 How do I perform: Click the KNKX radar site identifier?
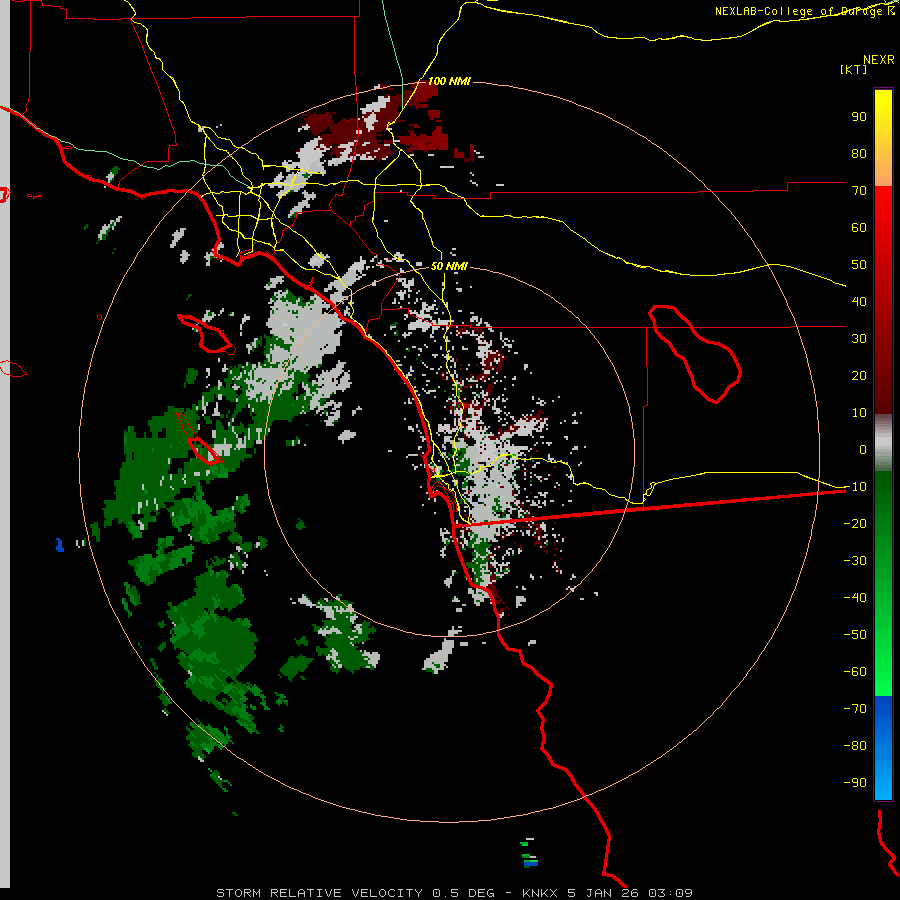coord(540,893)
